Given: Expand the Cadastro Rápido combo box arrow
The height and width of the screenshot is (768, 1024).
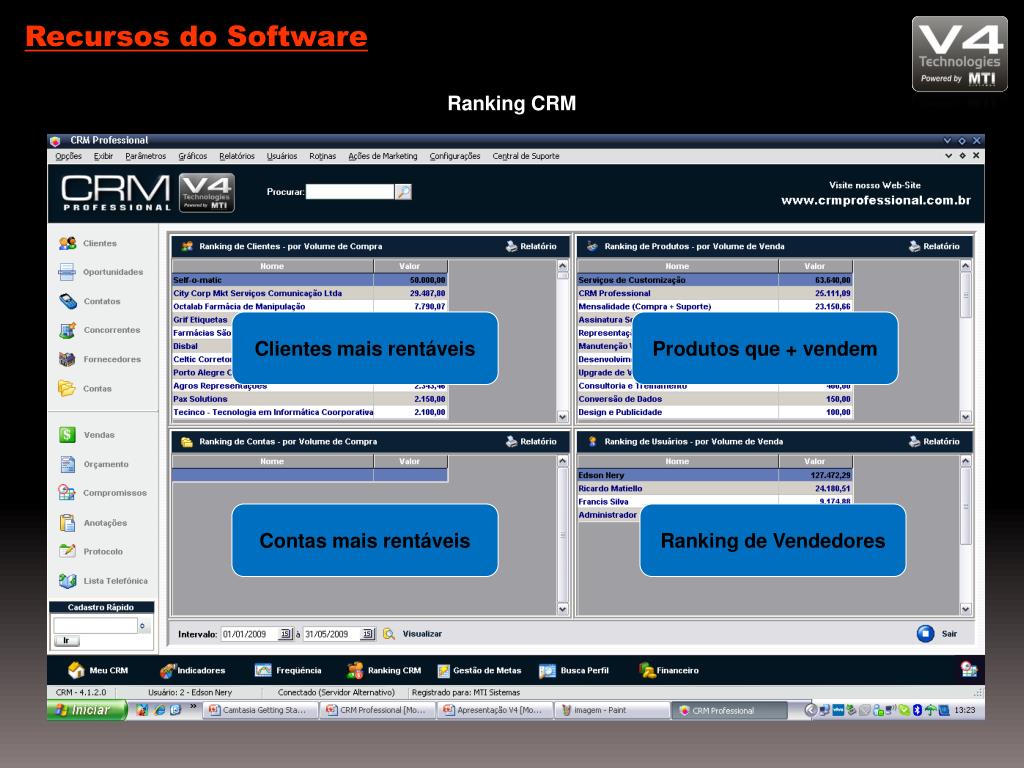Looking at the screenshot, I should 142,626.
